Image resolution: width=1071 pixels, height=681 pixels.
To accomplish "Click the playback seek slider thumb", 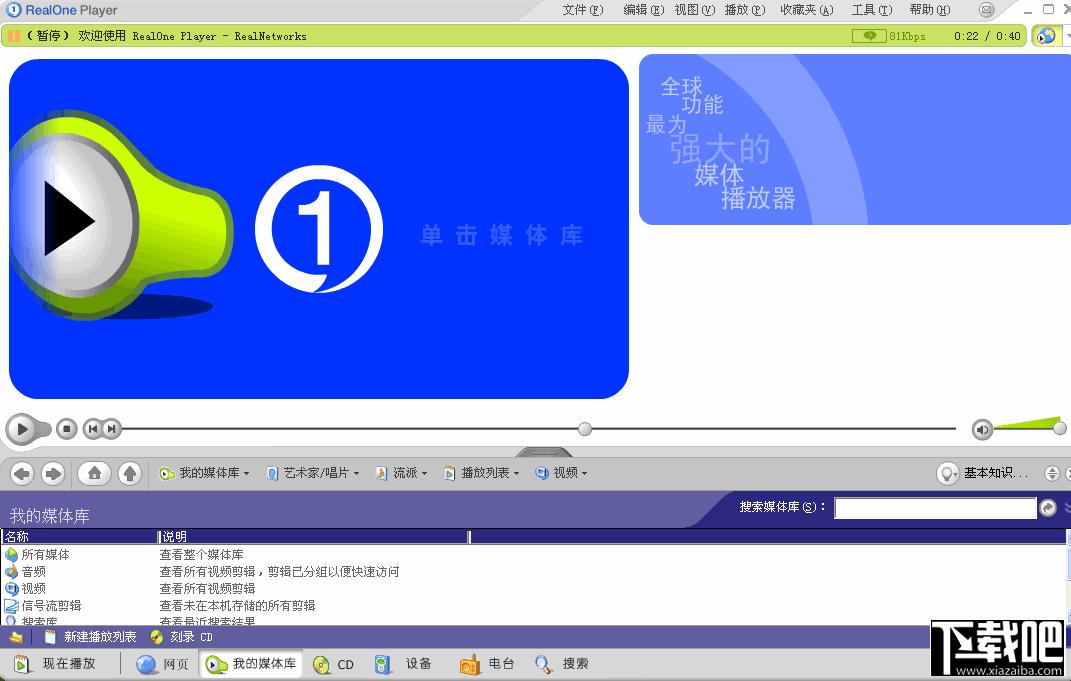I will click(585, 429).
